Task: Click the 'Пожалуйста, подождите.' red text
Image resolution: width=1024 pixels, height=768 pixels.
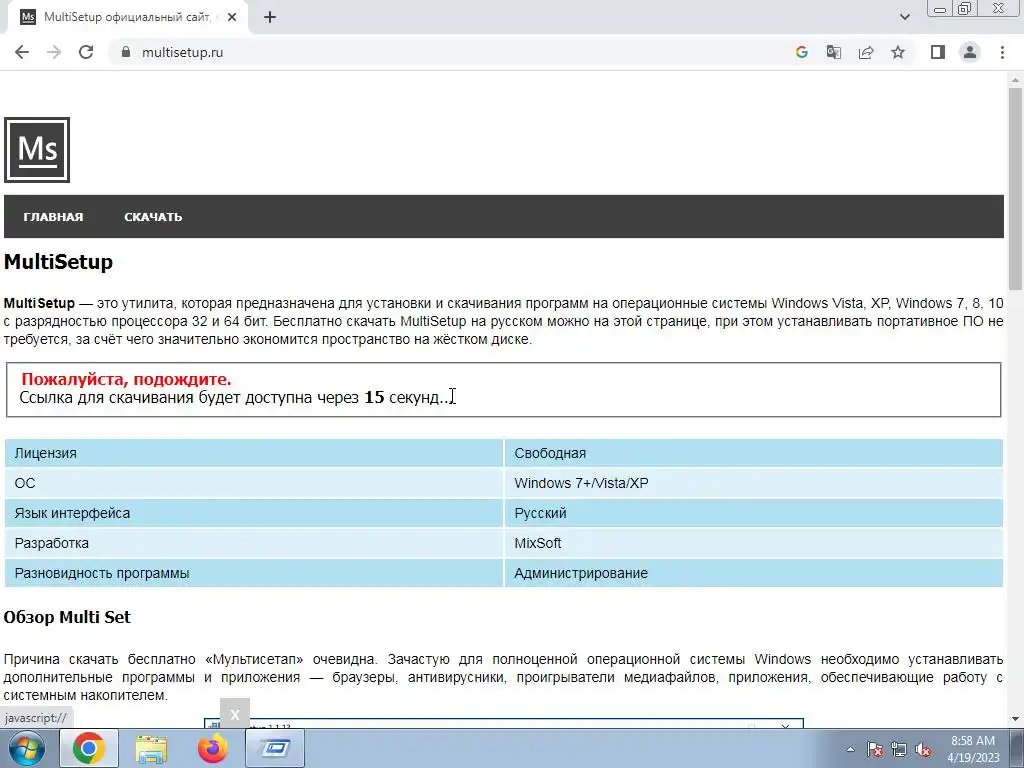Action: pos(126,379)
